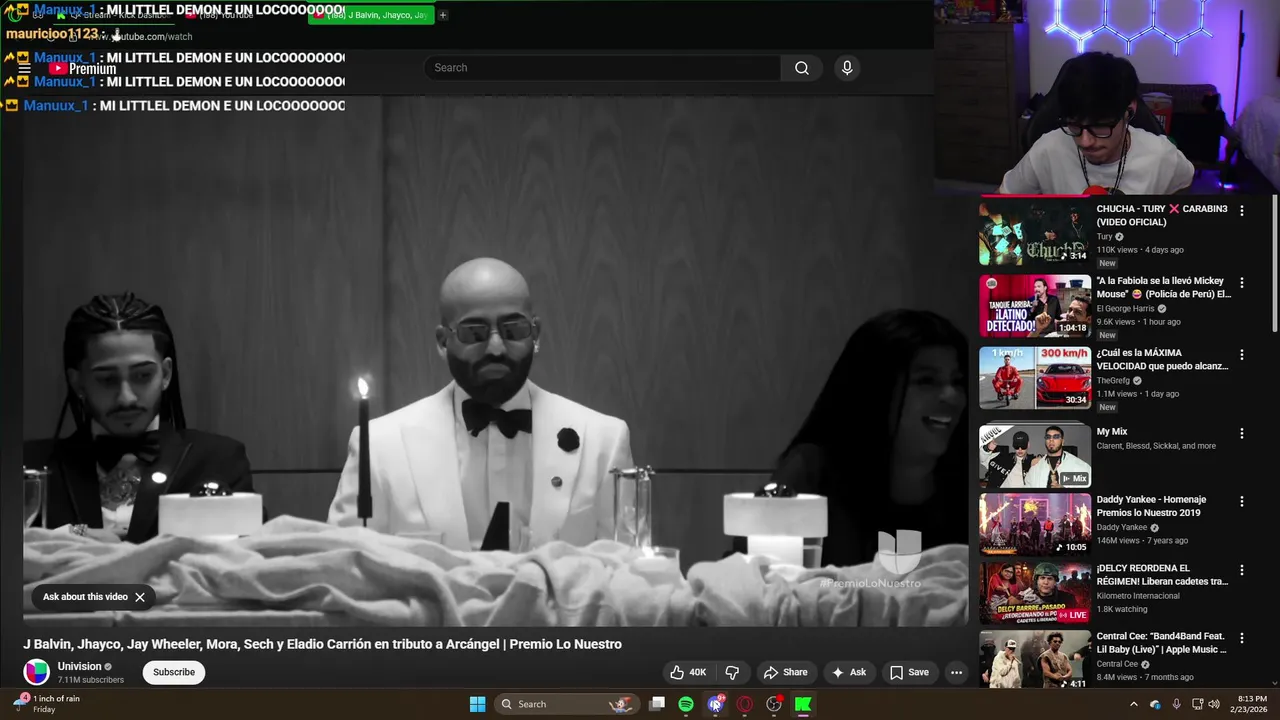Screen dimensions: 1280x720
Task: Open the My Mix title link
Action: pyautogui.click(x=1112, y=432)
